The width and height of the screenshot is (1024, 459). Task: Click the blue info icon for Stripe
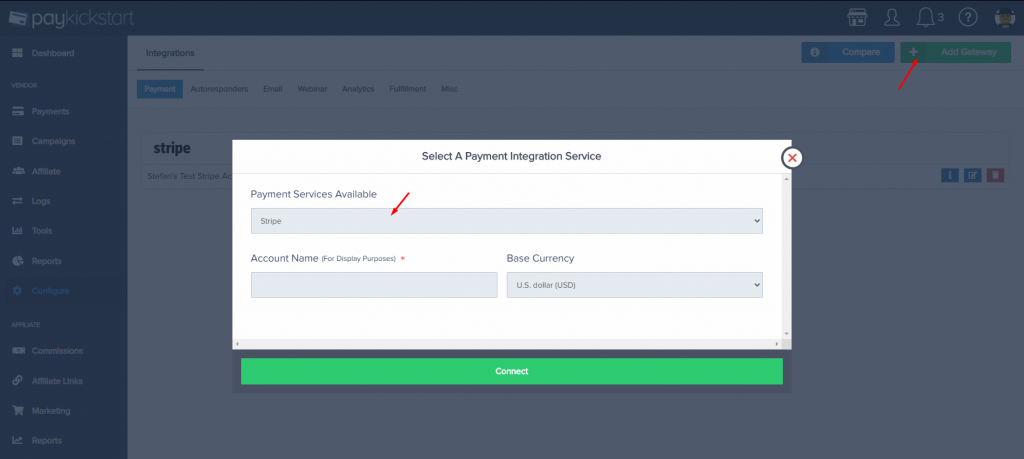click(950, 176)
